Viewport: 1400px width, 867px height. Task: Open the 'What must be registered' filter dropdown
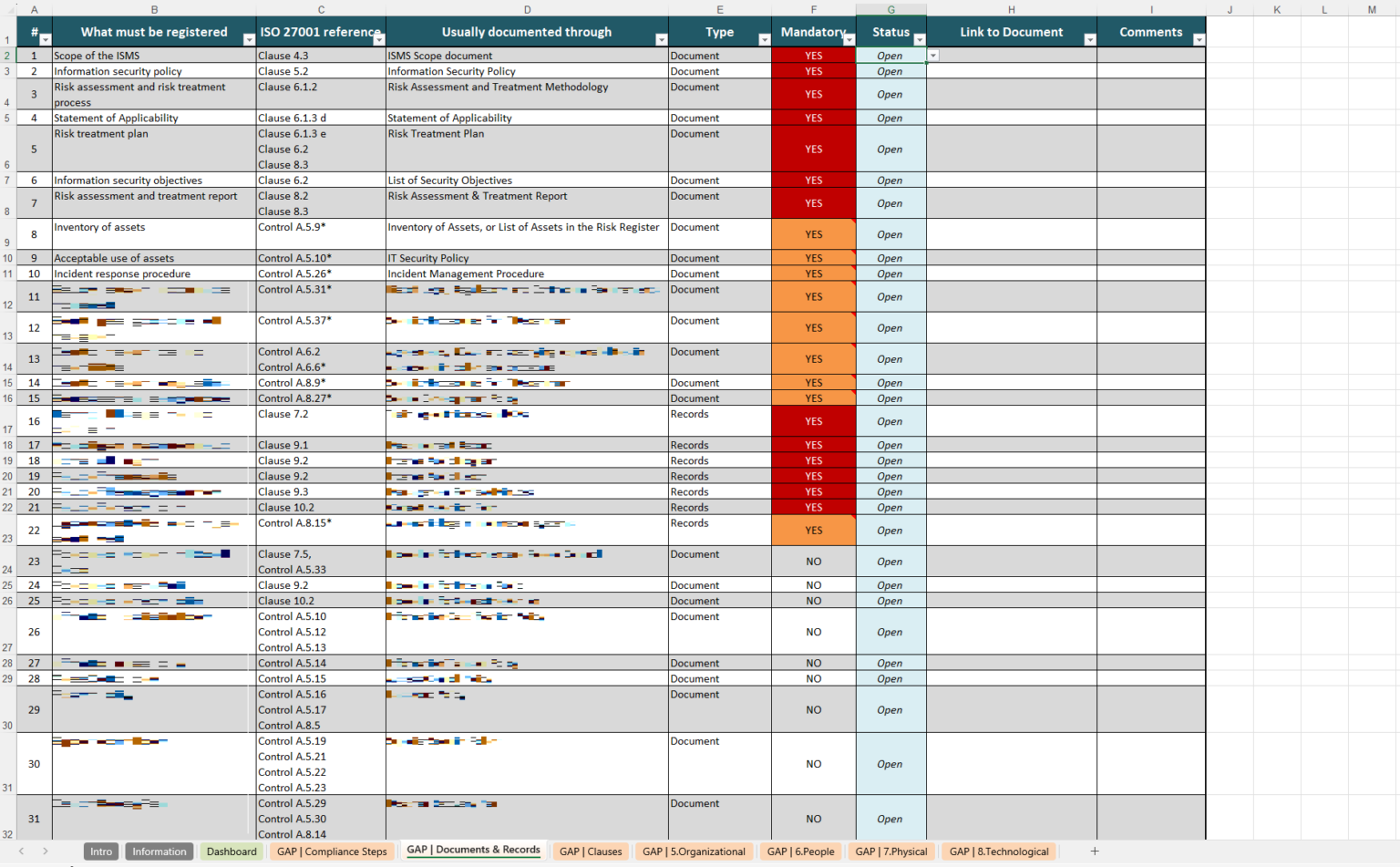[248, 40]
